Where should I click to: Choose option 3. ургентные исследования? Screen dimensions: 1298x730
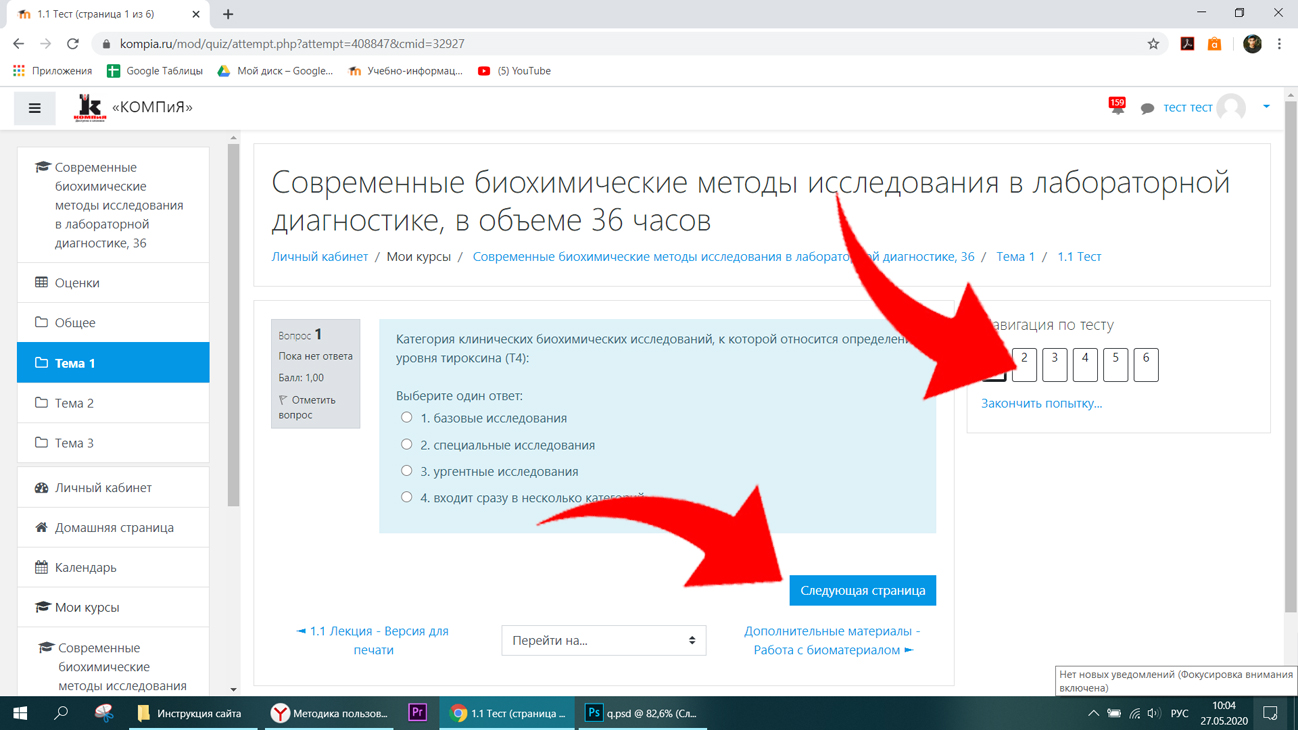tap(406, 471)
